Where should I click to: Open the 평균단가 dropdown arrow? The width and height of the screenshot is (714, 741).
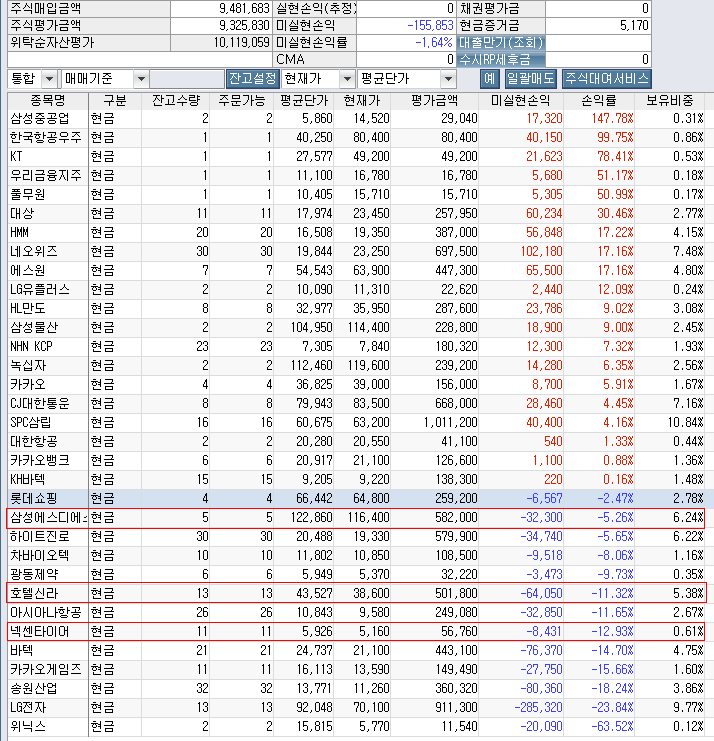[448, 79]
